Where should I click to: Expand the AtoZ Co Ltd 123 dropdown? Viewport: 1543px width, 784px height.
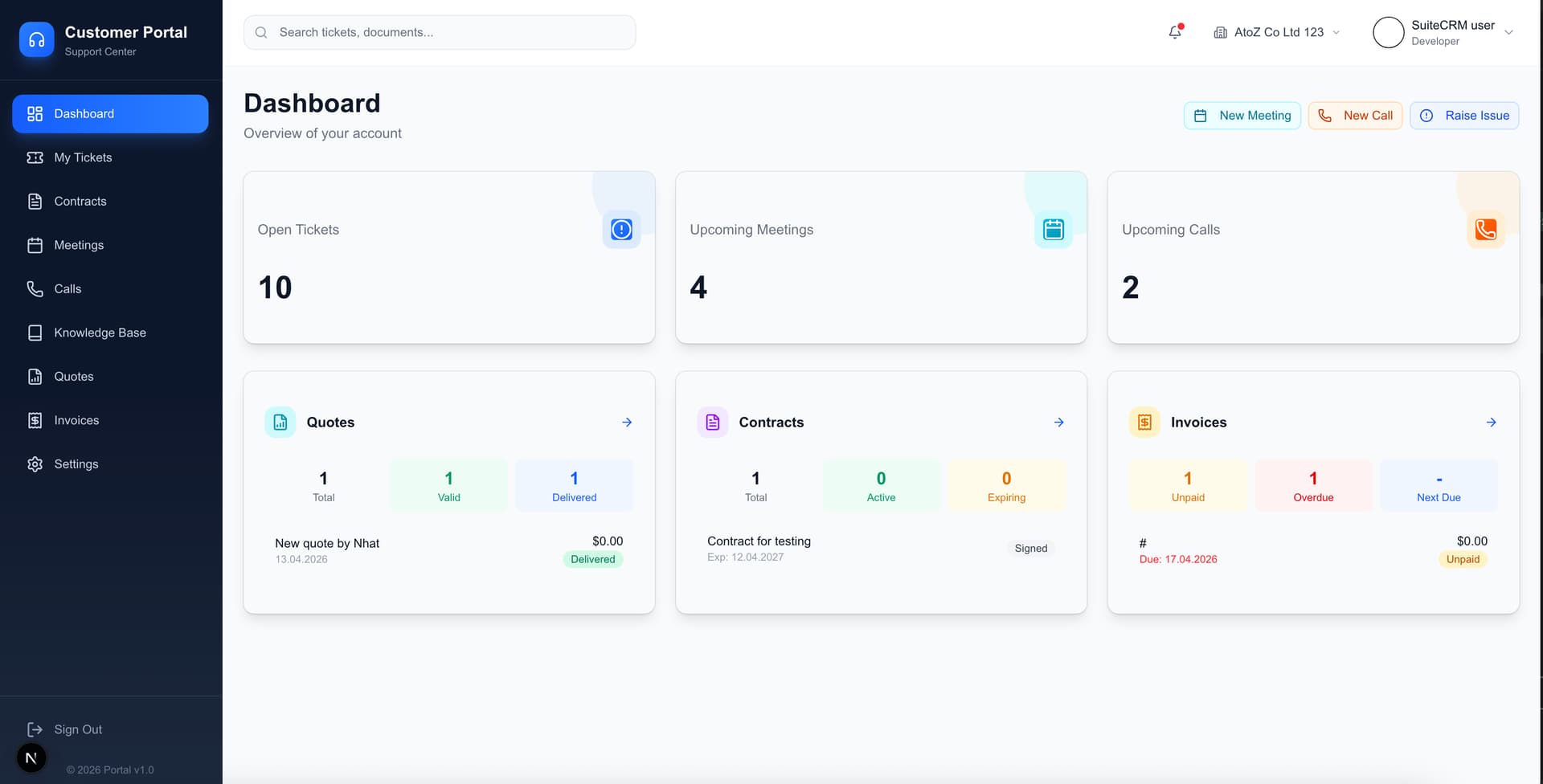[x=1276, y=32]
